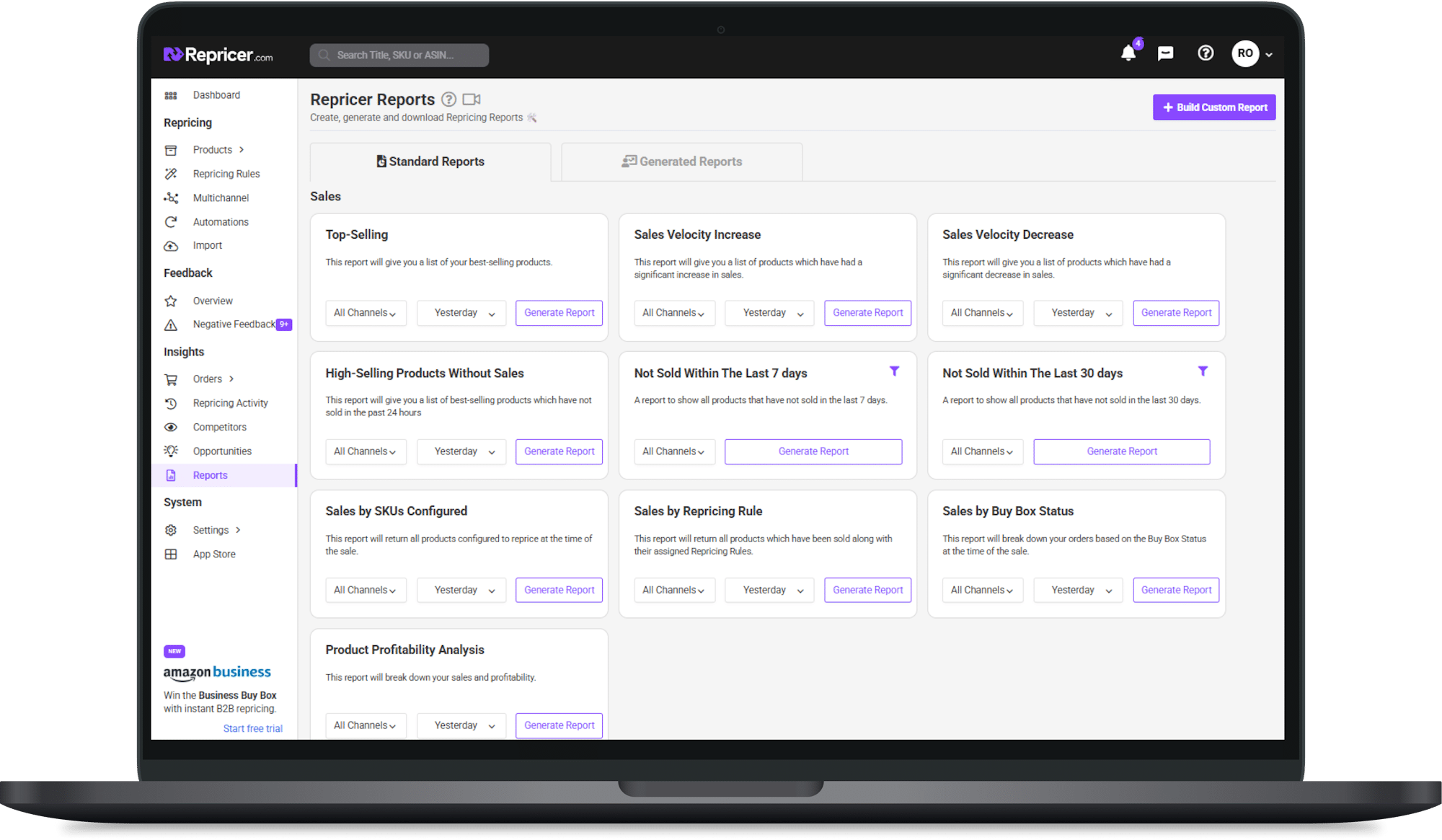The width and height of the screenshot is (1442, 840).
Task: Generate the Top-Selling report
Action: [559, 313]
